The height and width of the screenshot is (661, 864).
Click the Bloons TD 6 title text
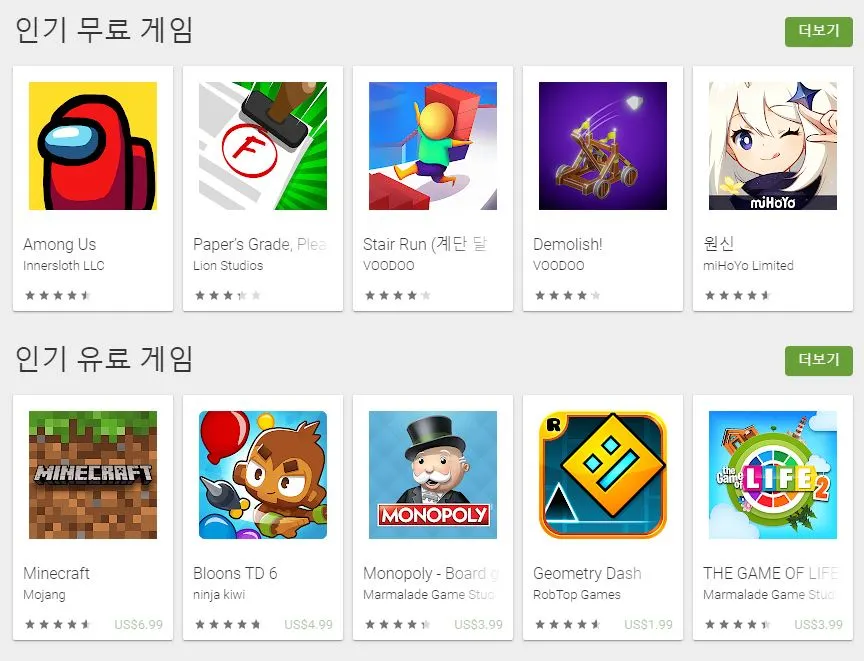click(235, 573)
